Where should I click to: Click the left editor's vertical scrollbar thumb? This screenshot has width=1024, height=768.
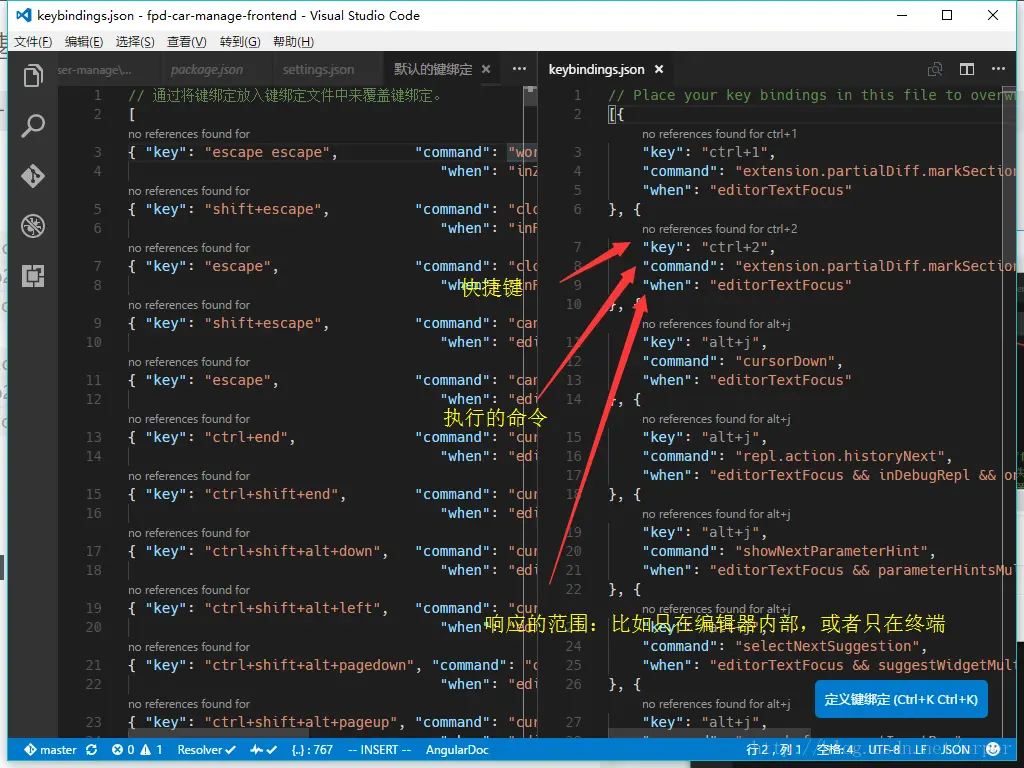coord(530,95)
